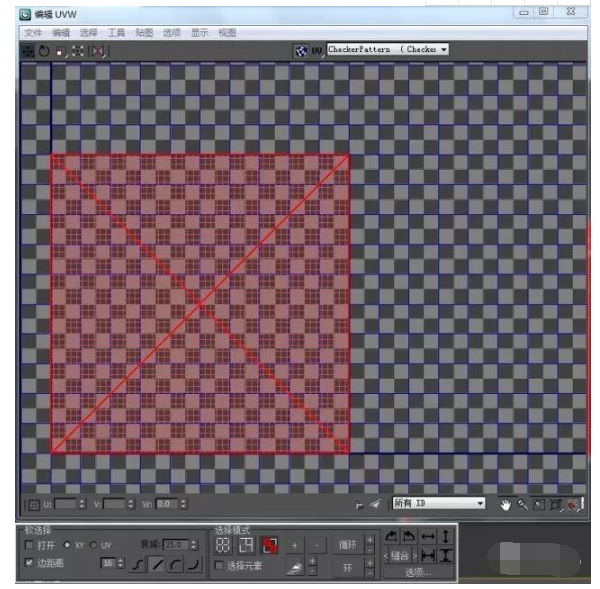Click the V coordinate input field
600x589 pixels.
114,504
